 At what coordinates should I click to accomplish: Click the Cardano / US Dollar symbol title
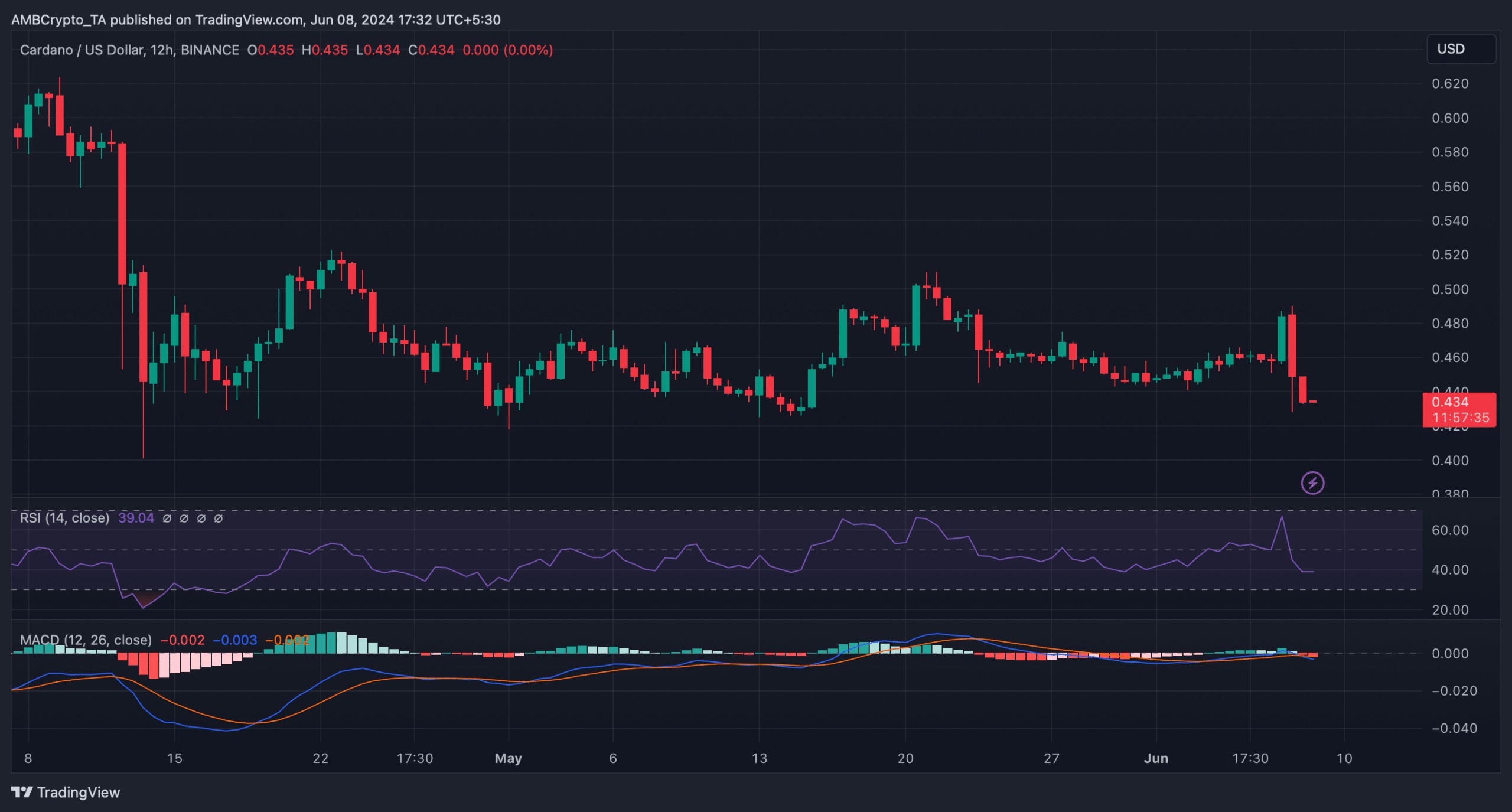[82, 50]
